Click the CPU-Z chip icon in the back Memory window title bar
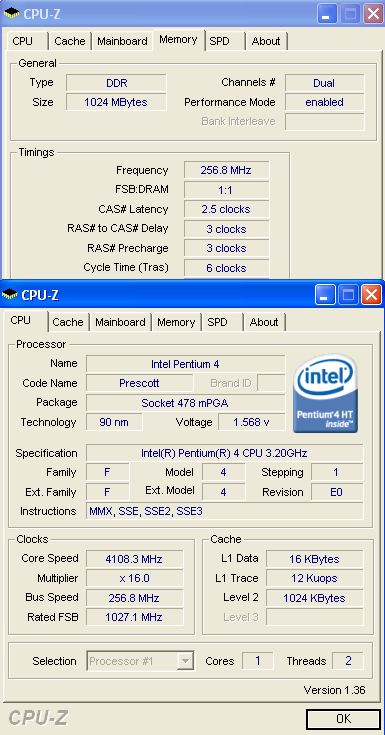Viewport: 385px width, 735px height. click(11, 14)
